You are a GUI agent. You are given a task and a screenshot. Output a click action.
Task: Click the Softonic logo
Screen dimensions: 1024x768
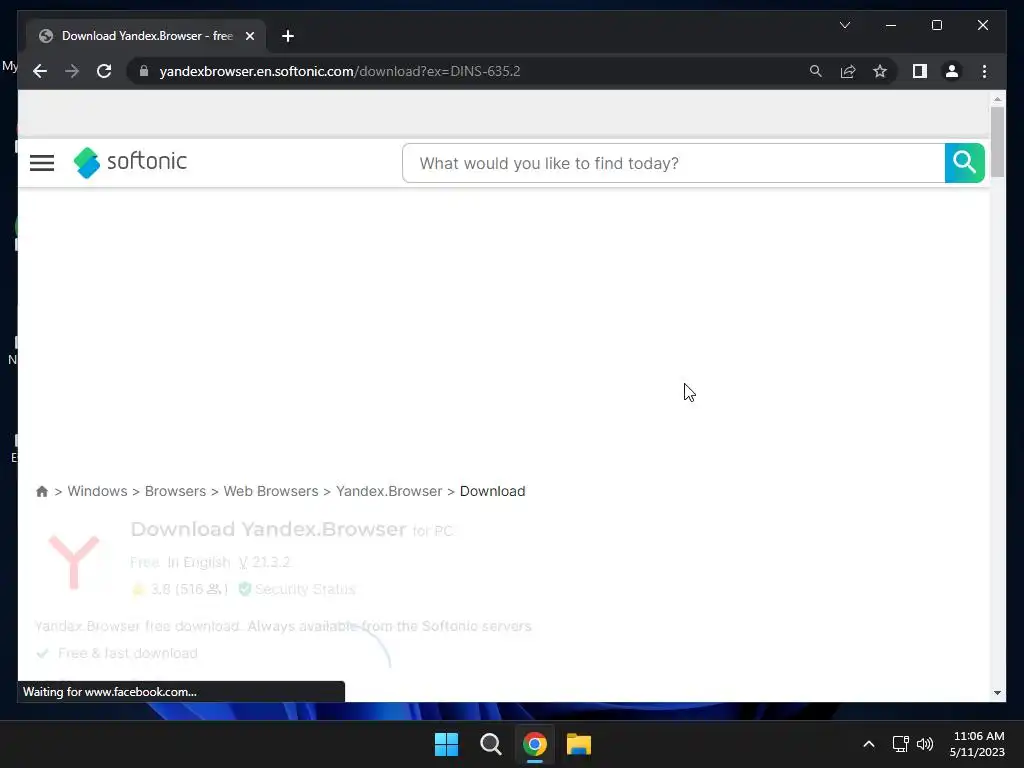pyautogui.click(x=130, y=162)
